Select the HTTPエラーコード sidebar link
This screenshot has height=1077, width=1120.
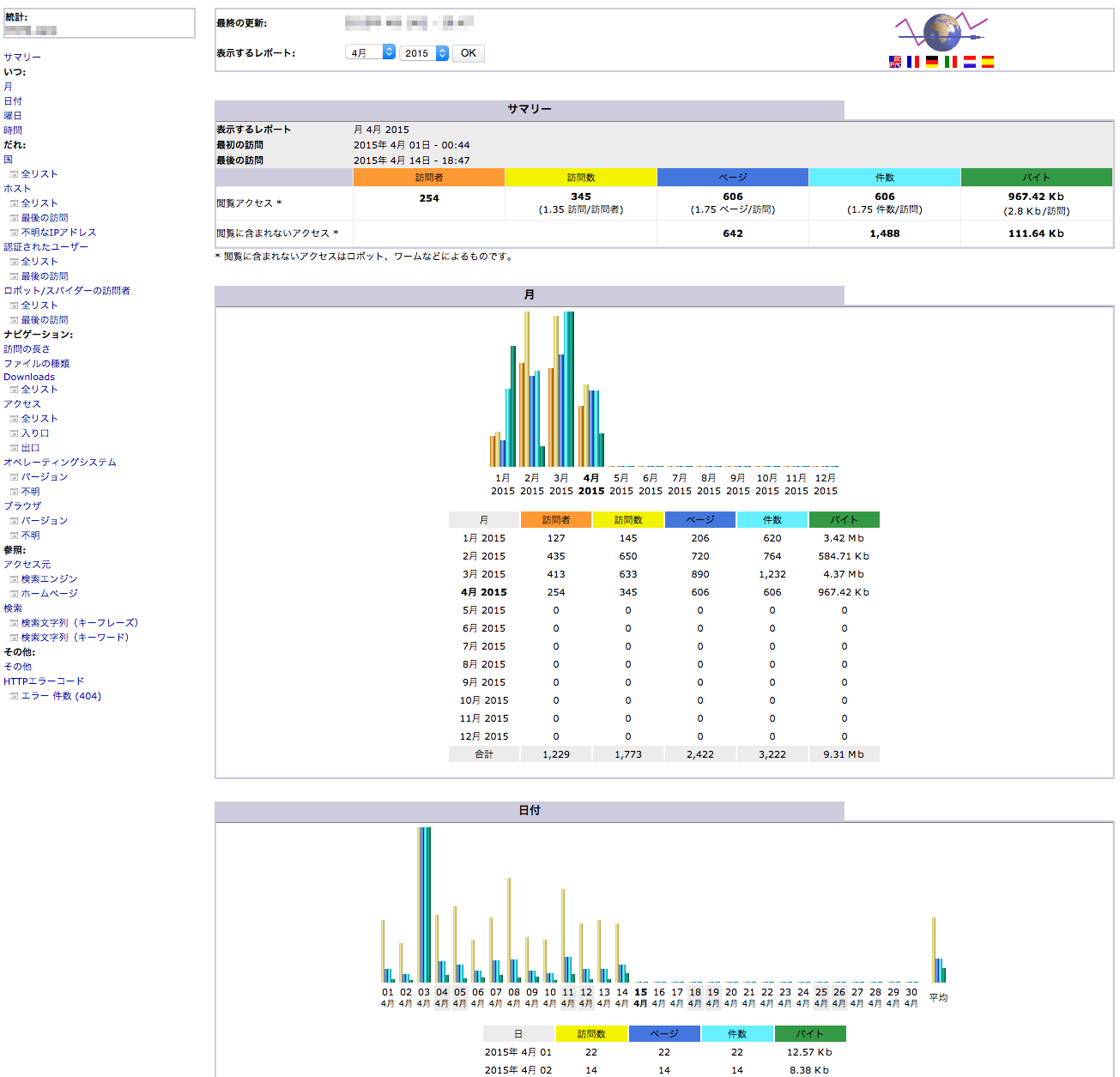tap(44, 681)
